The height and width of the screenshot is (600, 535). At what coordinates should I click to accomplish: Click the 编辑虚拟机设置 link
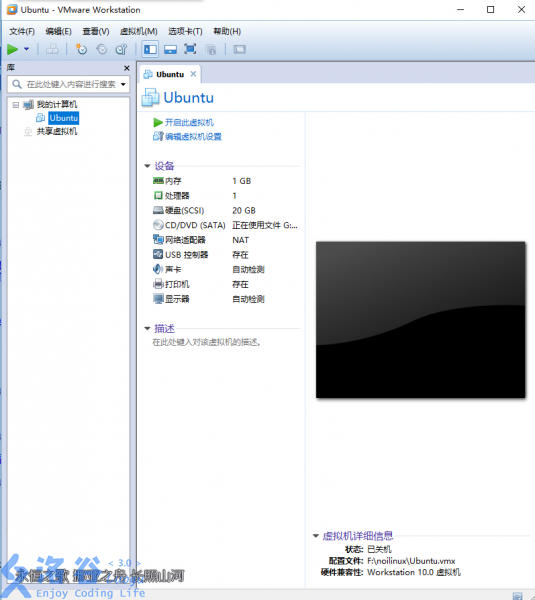pos(193,137)
